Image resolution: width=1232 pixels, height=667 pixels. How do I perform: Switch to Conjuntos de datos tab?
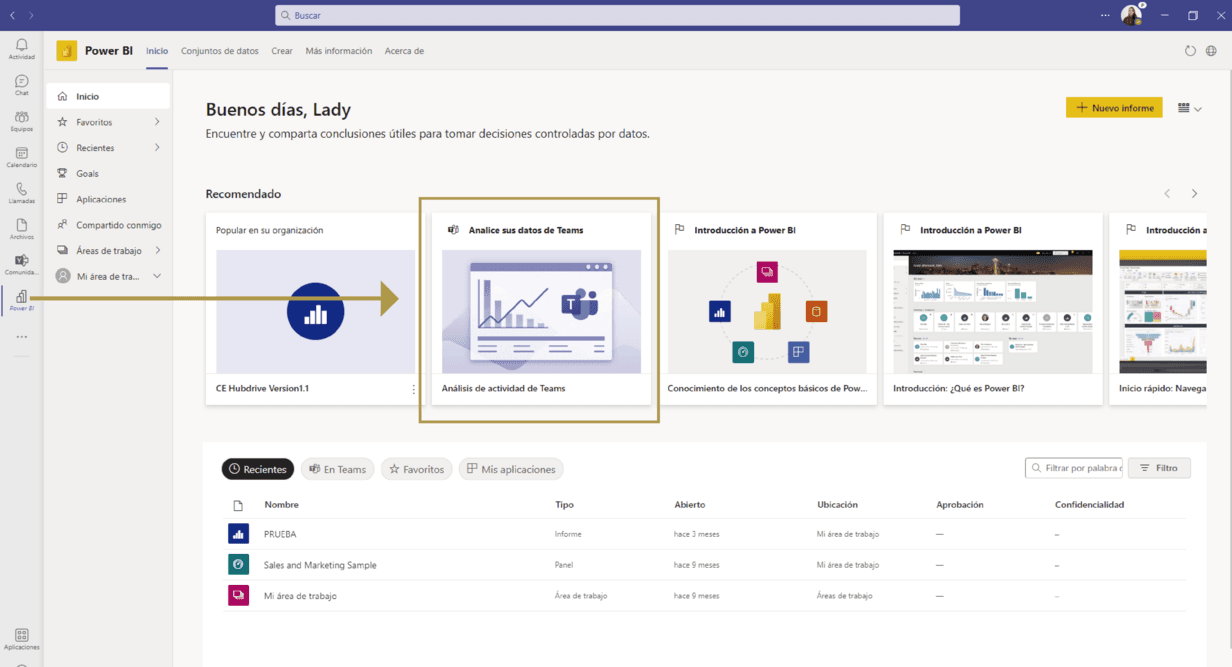tap(219, 51)
